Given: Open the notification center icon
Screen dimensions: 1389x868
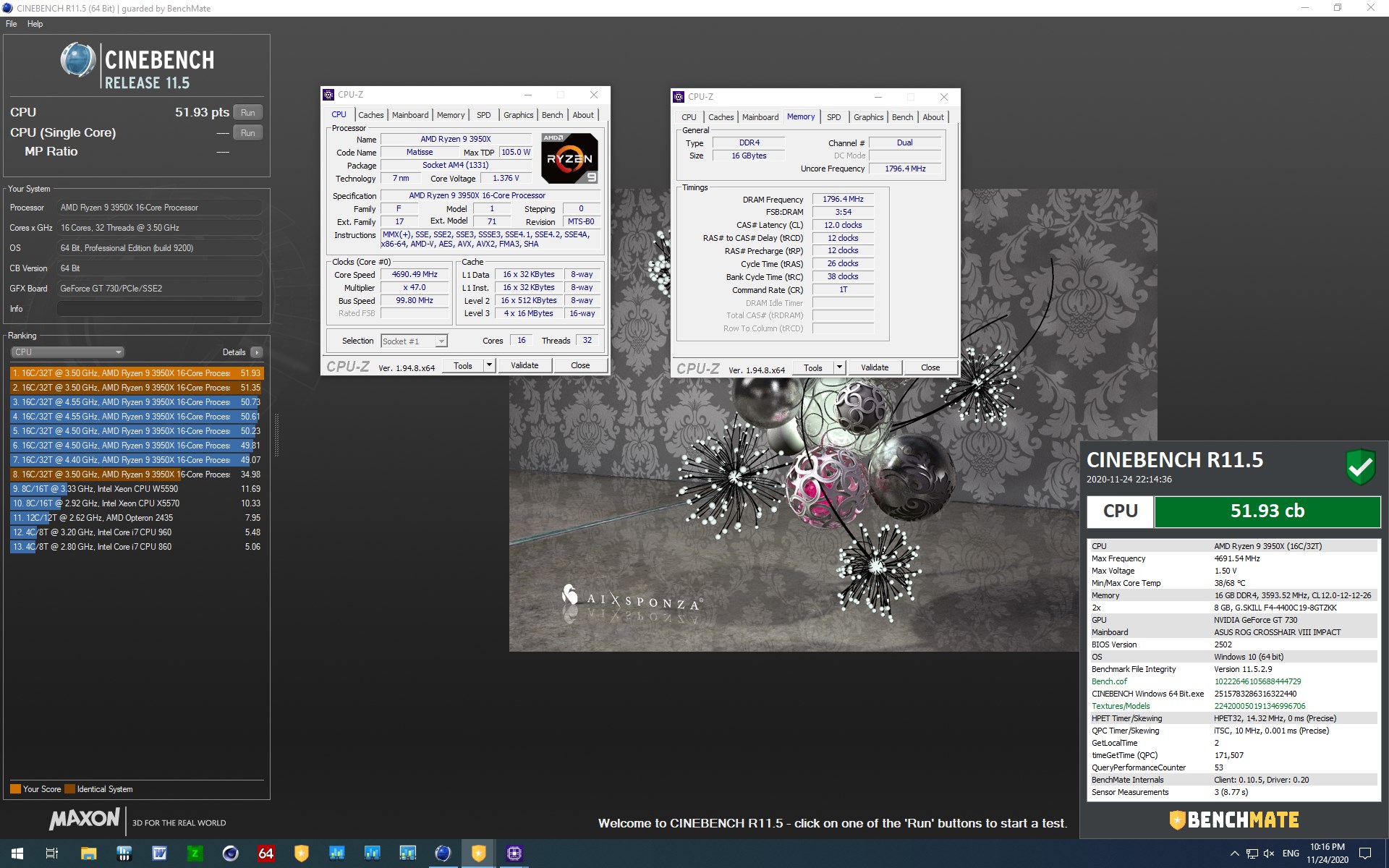Looking at the screenshot, I should 1365,854.
